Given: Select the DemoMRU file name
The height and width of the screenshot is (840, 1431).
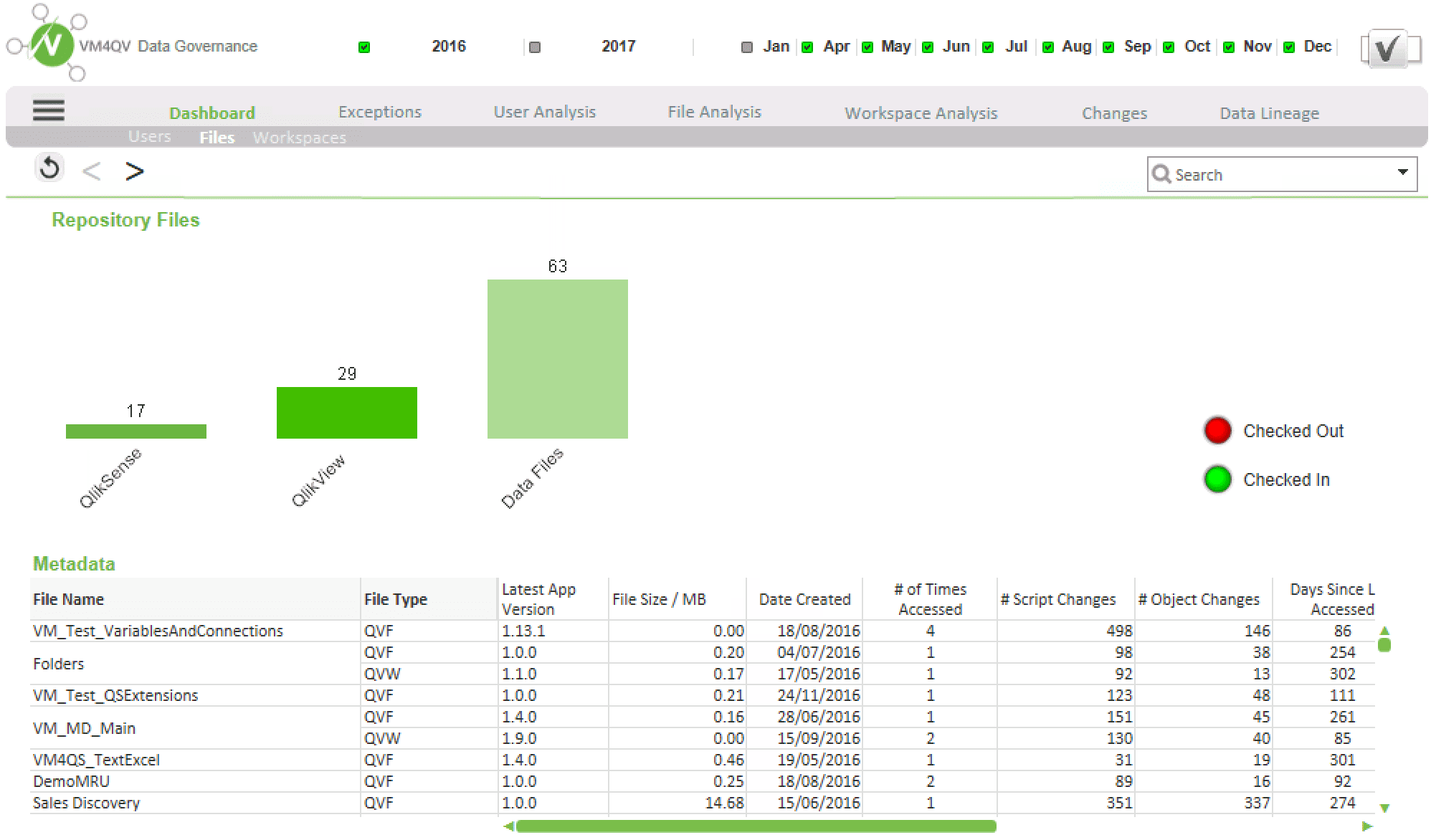Looking at the screenshot, I should click(72, 781).
